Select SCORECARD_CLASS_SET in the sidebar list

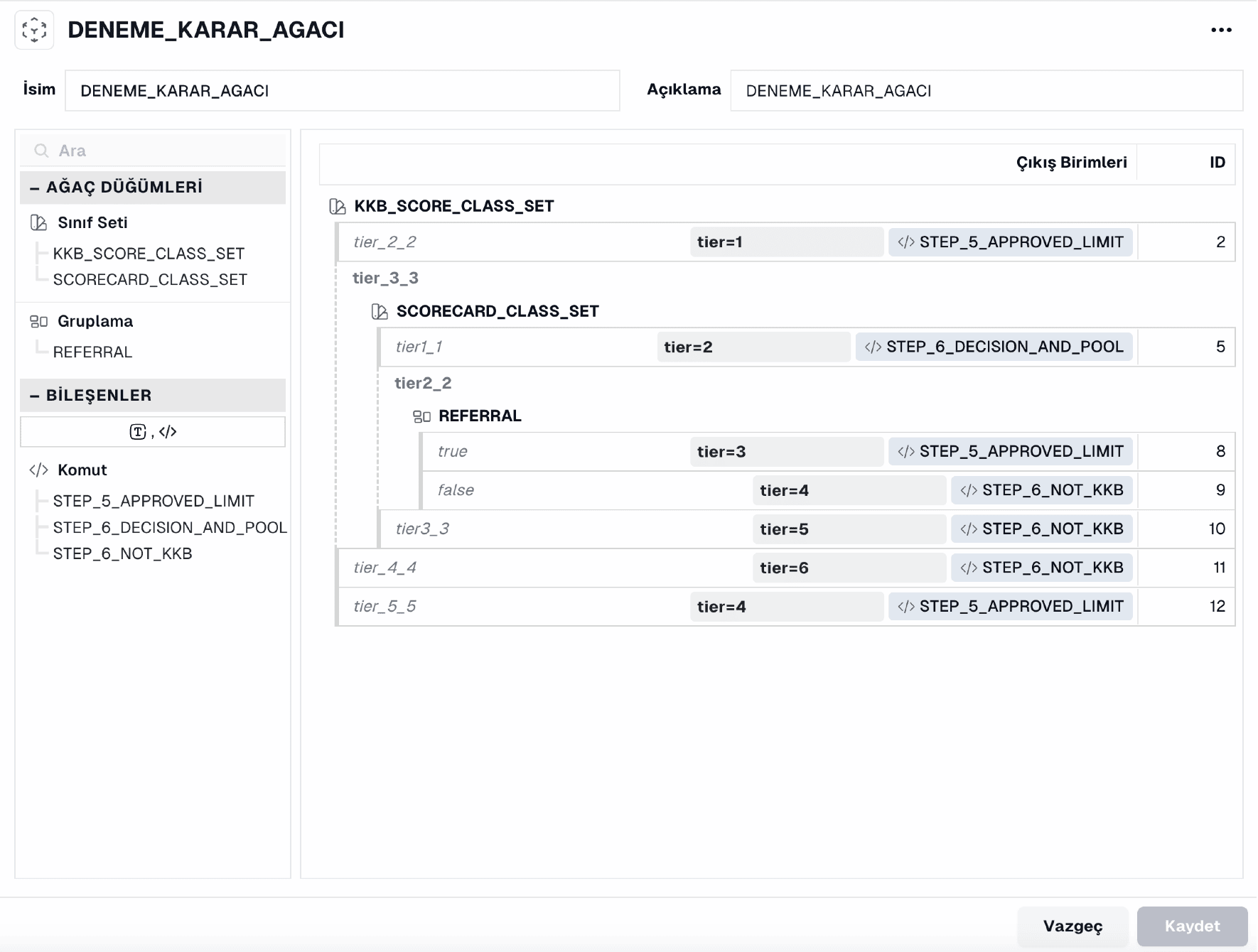pos(150,280)
